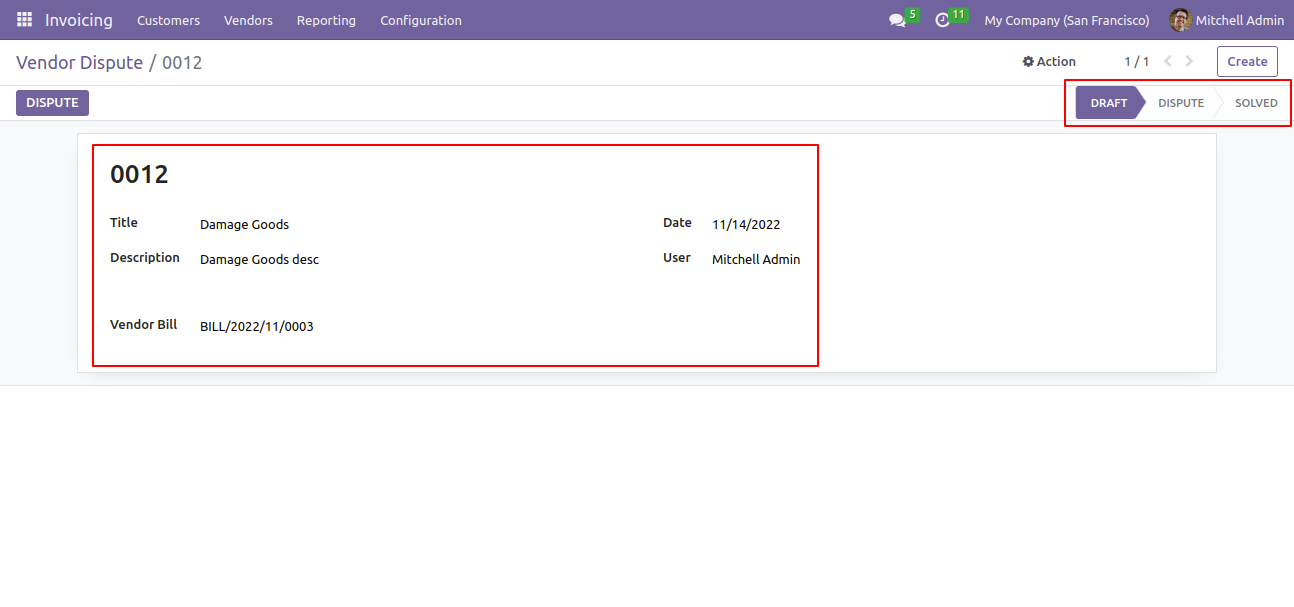The height and width of the screenshot is (607, 1294).
Task: Click the Date field label
Action: pos(677,223)
